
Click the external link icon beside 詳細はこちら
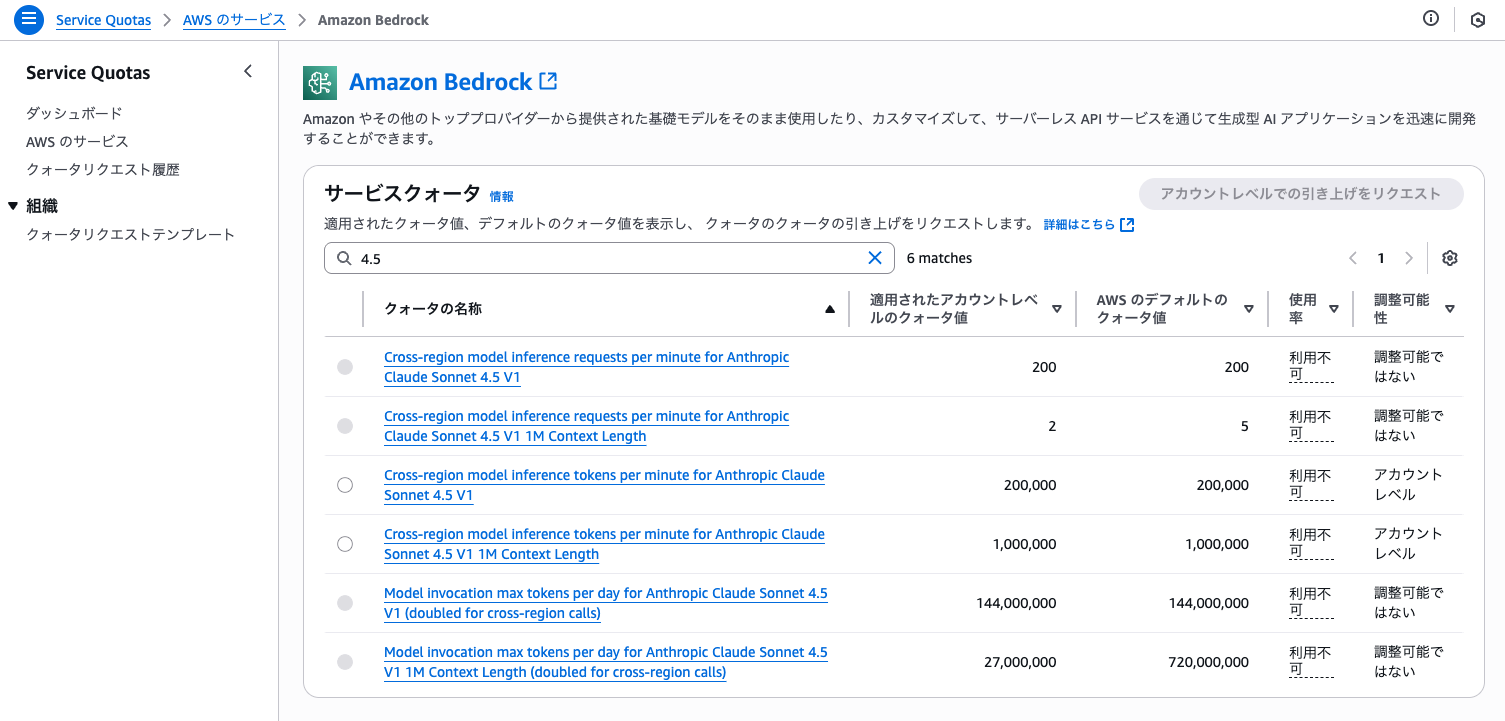pyautogui.click(x=1127, y=224)
